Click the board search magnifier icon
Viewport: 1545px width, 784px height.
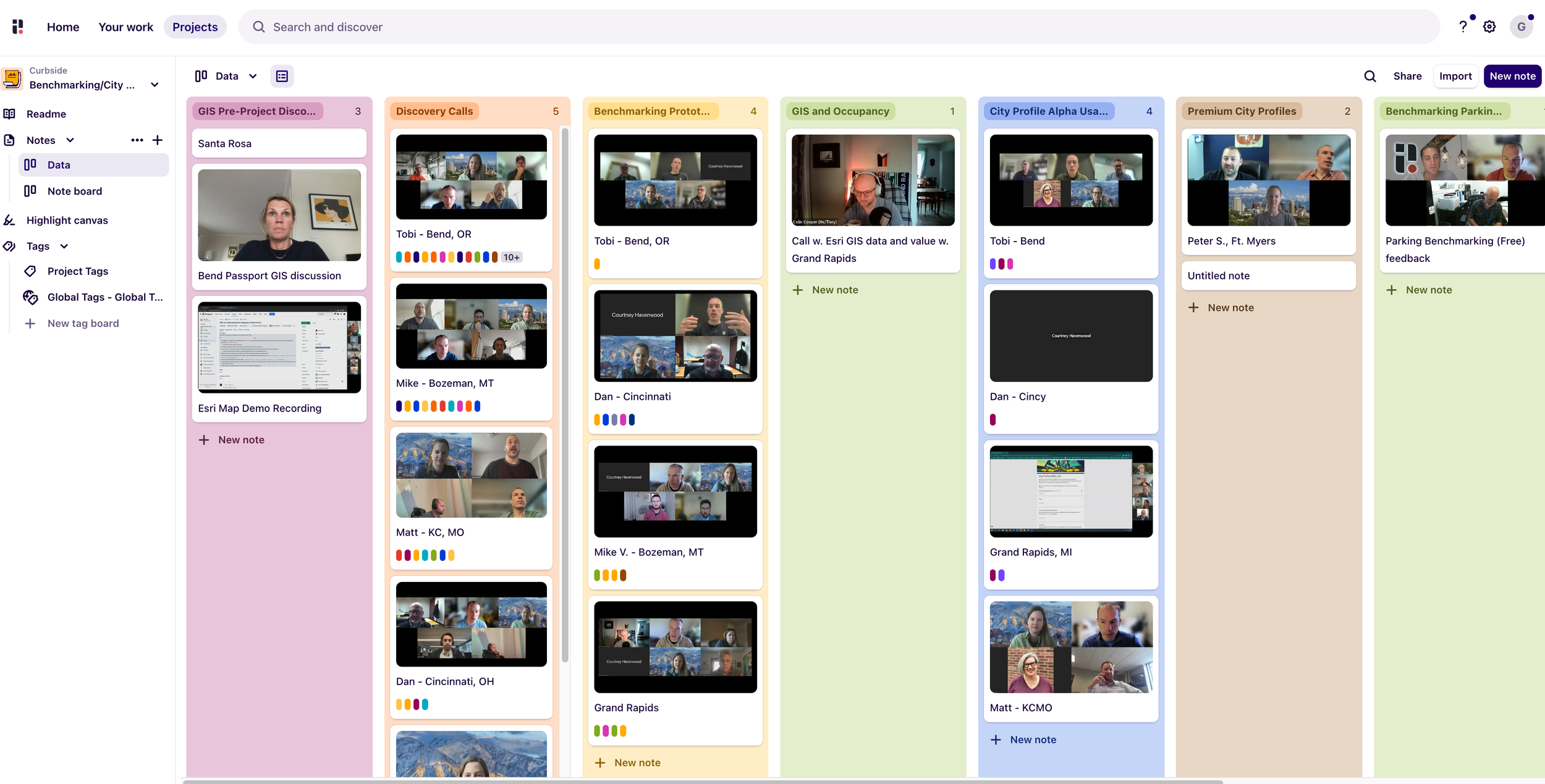(x=1369, y=76)
